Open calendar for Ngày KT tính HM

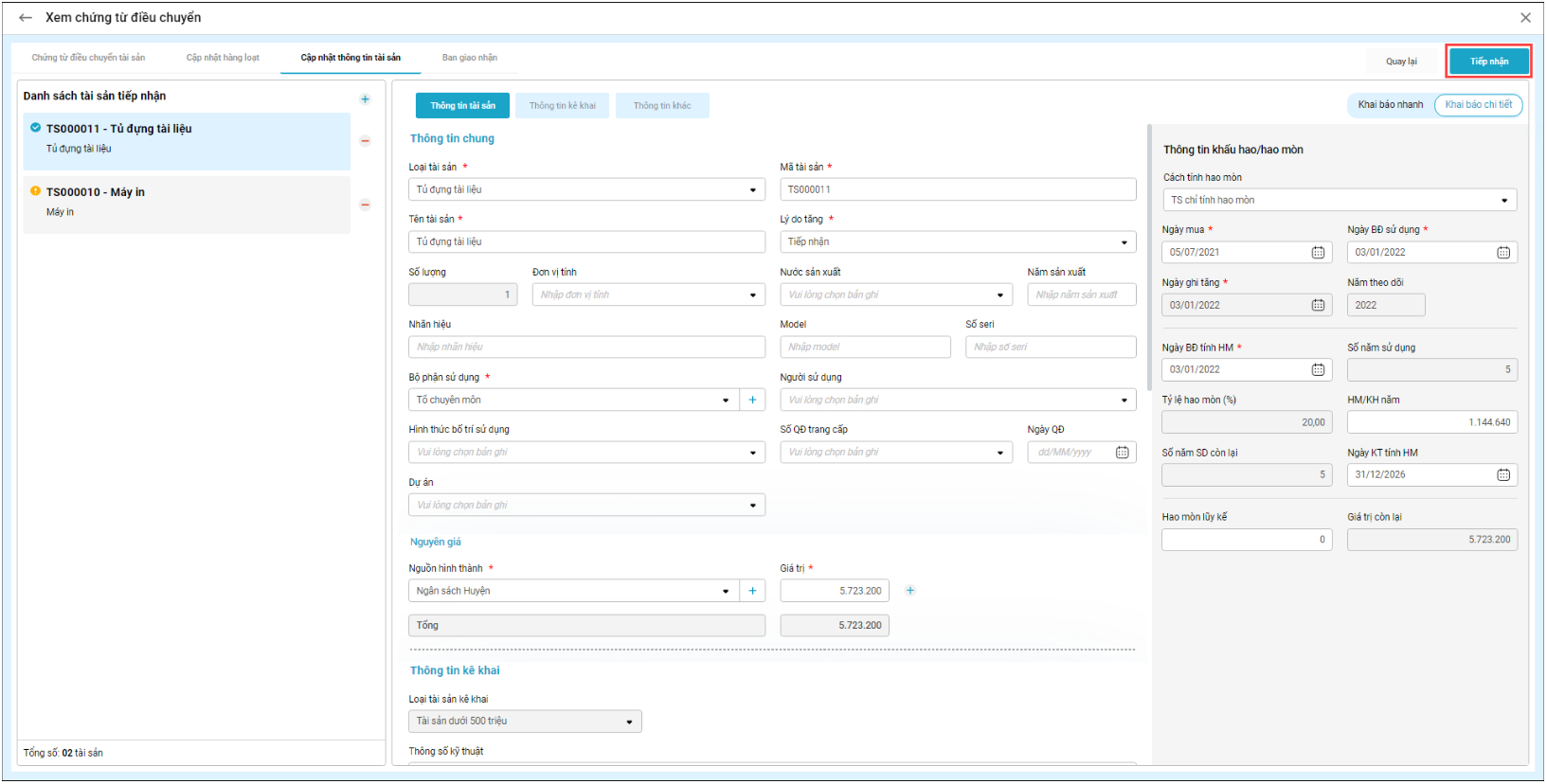[x=1502, y=475]
